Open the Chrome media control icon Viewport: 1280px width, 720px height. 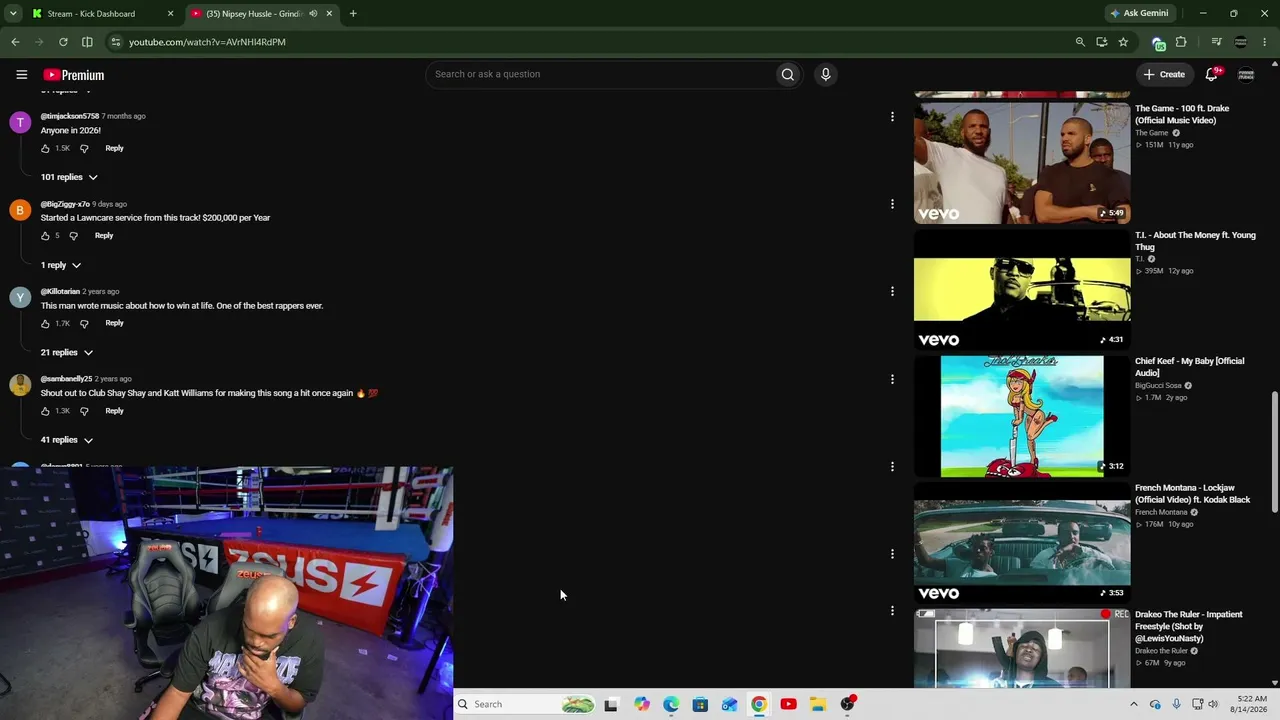tap(1216, 42)
